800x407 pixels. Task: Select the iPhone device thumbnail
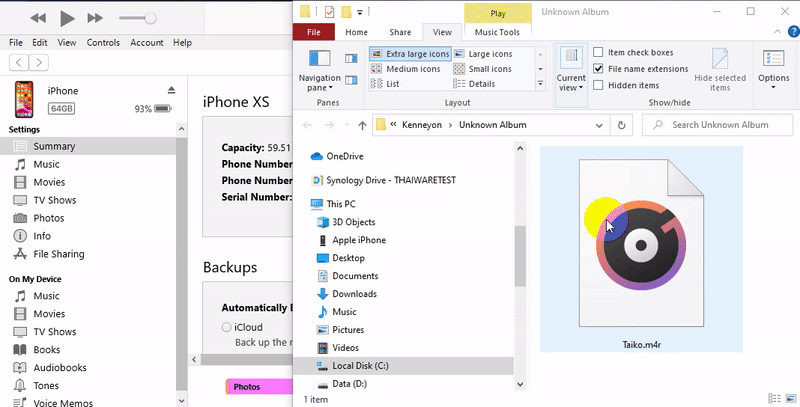[x=24, y=99]
